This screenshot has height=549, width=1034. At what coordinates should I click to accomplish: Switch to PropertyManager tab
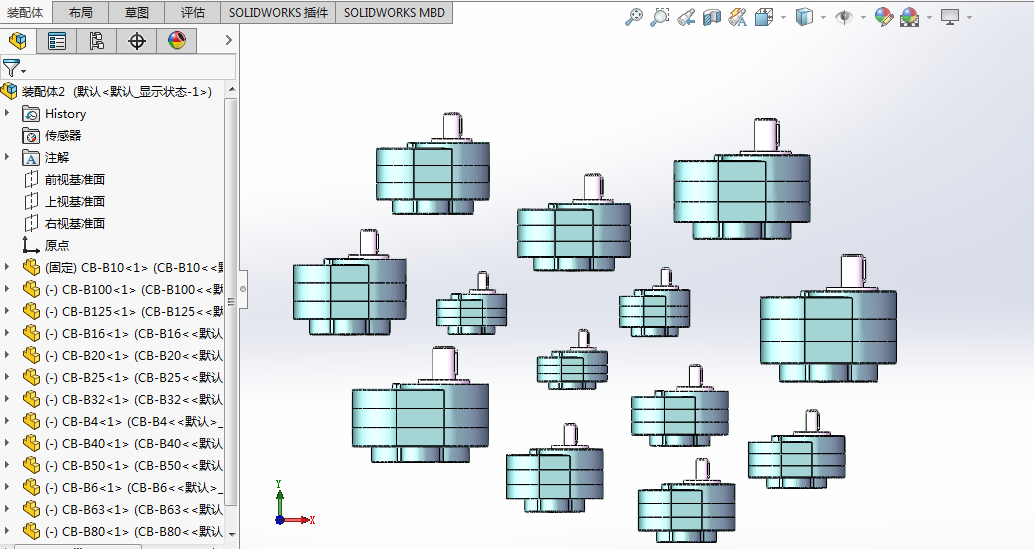point(57,41)
